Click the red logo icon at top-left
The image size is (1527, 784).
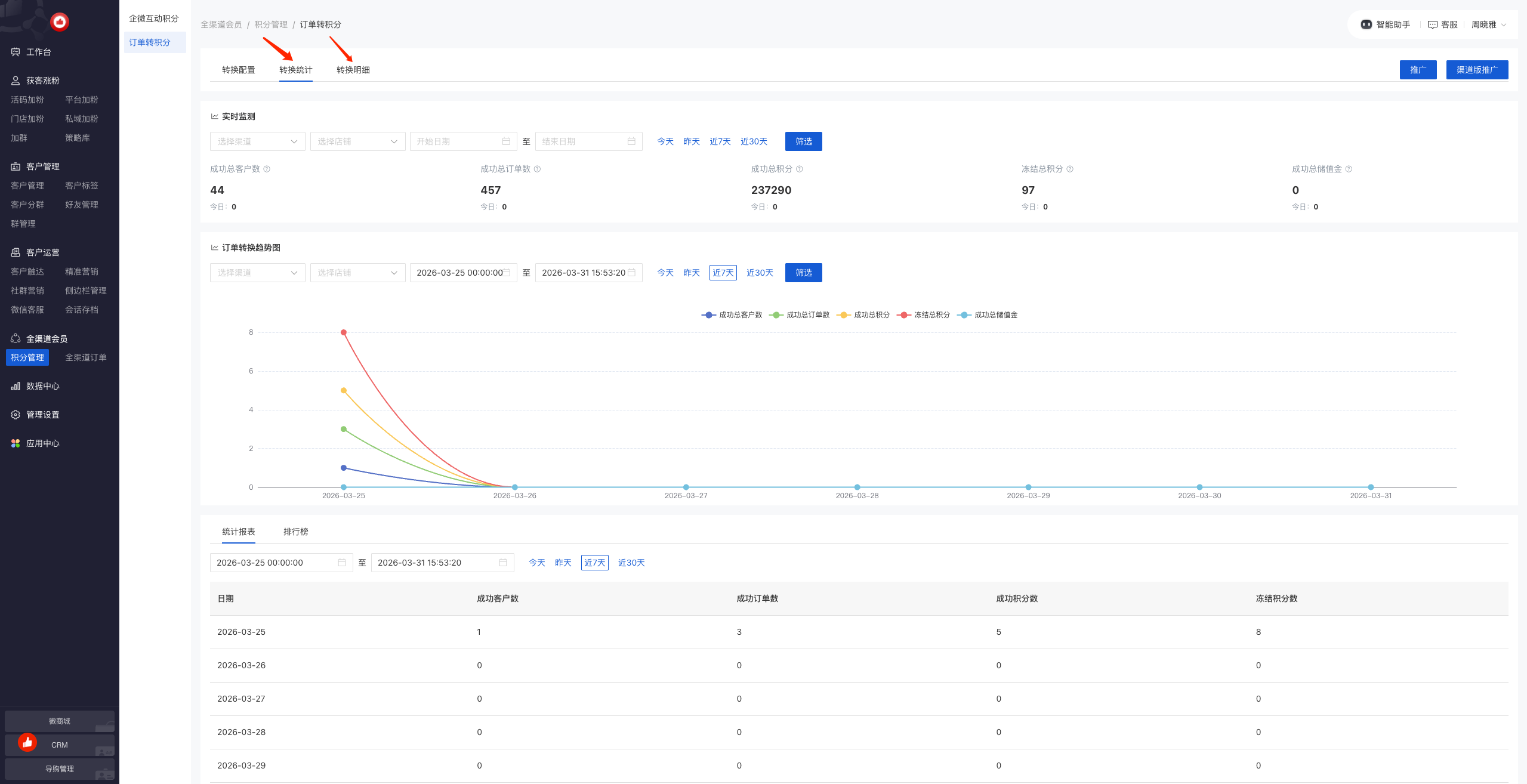coord(60,22)
